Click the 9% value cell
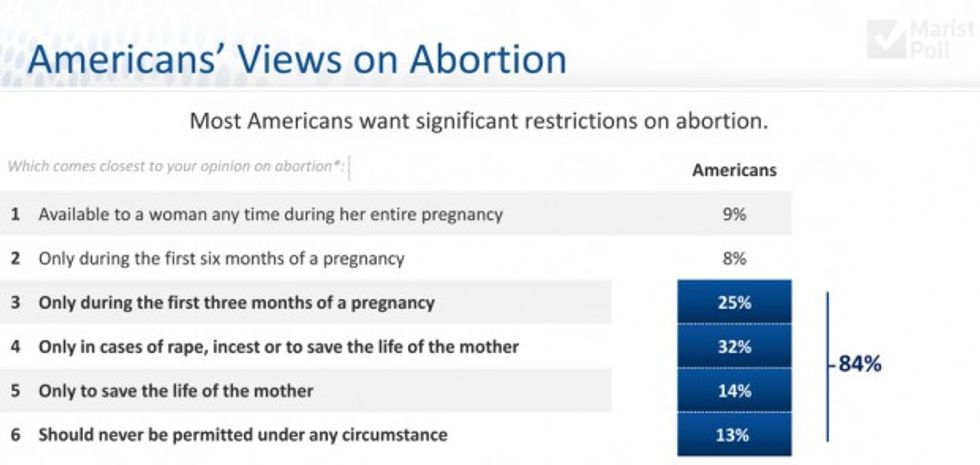Viewport: 980px width, 465px height. point(734,214)
